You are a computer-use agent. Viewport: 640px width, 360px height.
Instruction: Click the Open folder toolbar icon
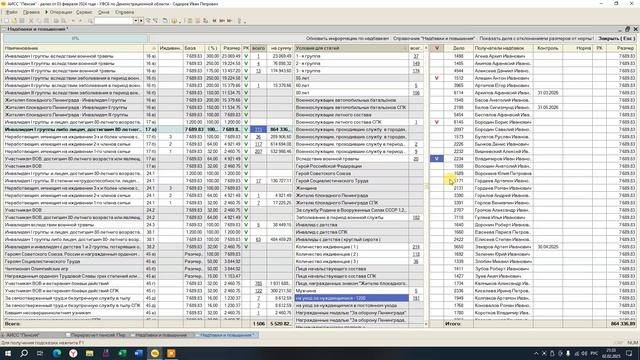coord(14,20)
